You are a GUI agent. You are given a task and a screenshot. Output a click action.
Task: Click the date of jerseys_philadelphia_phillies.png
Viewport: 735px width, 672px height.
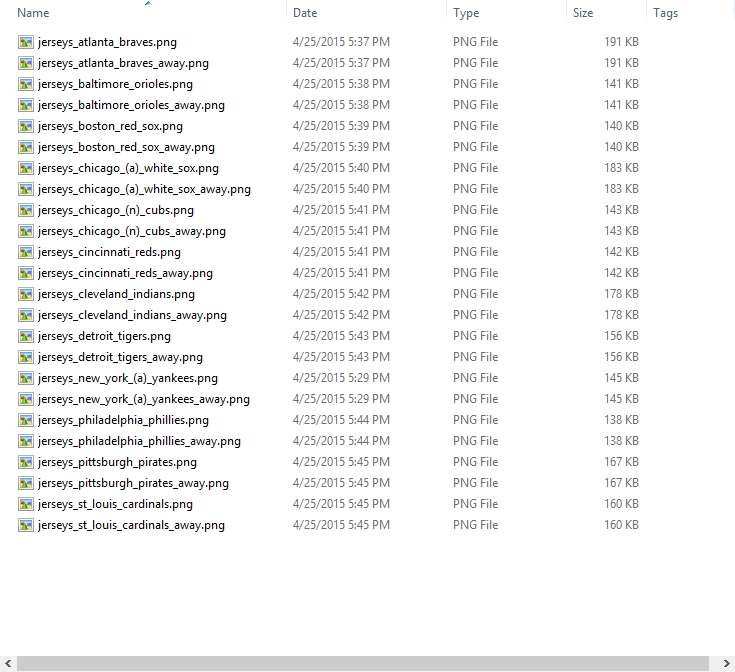click(x=341, y=420)
